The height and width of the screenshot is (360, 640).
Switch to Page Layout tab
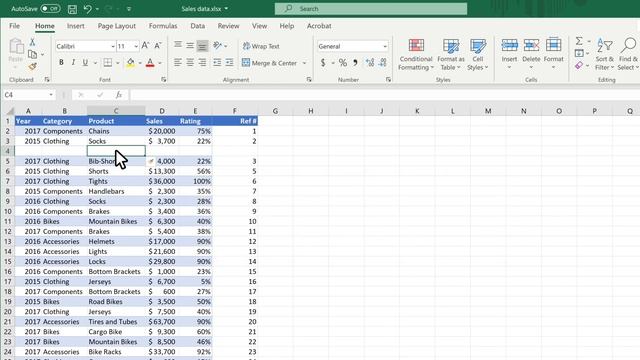117,26
